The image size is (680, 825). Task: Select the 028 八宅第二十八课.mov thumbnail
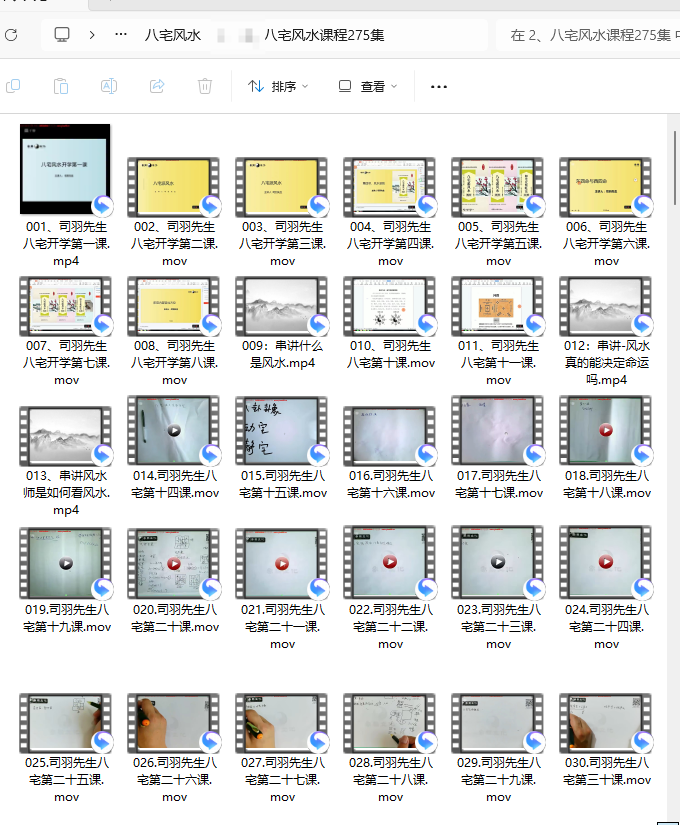pos(389,723)
